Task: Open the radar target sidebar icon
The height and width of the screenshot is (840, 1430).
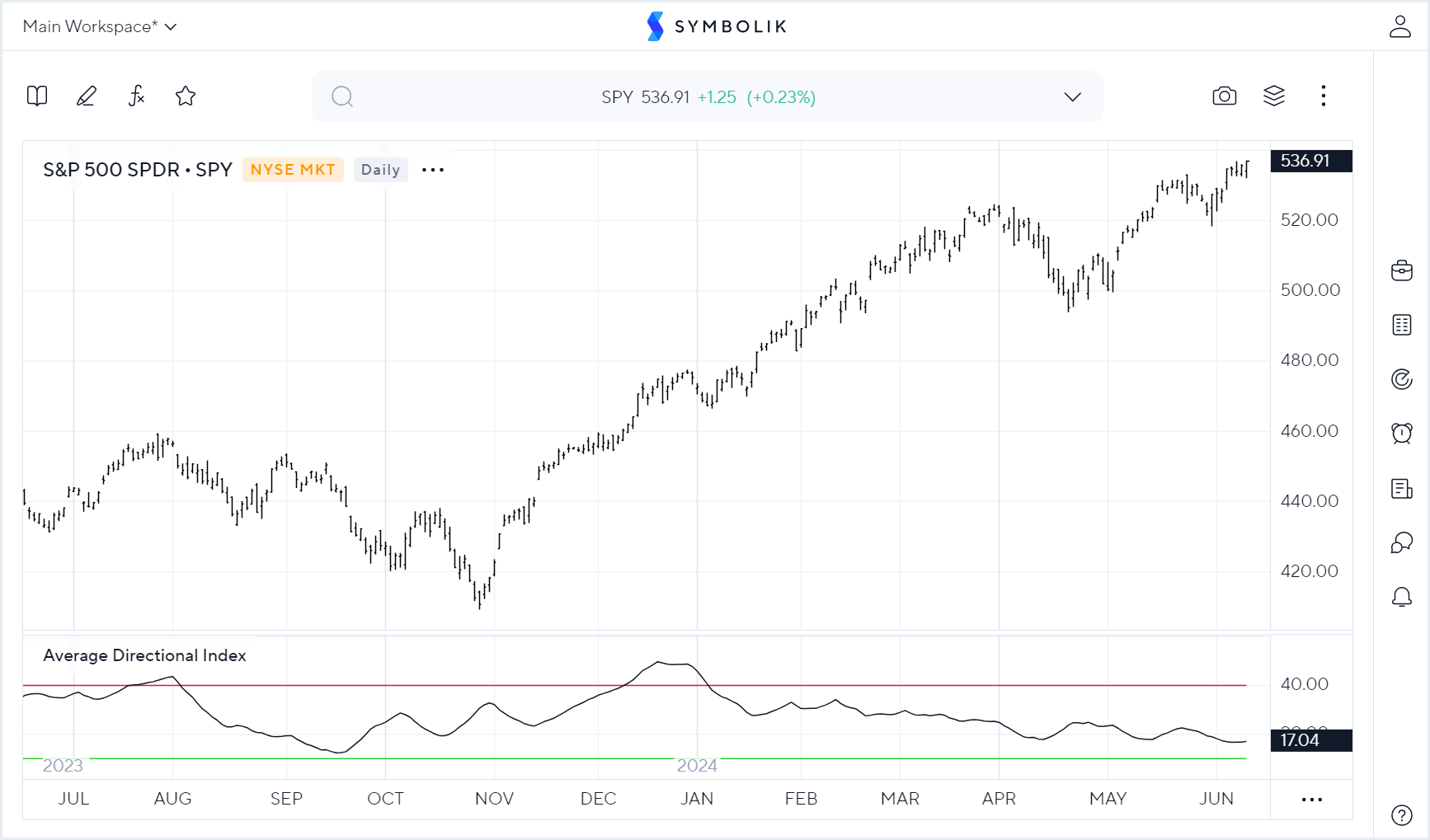Action: (1402, 379)
